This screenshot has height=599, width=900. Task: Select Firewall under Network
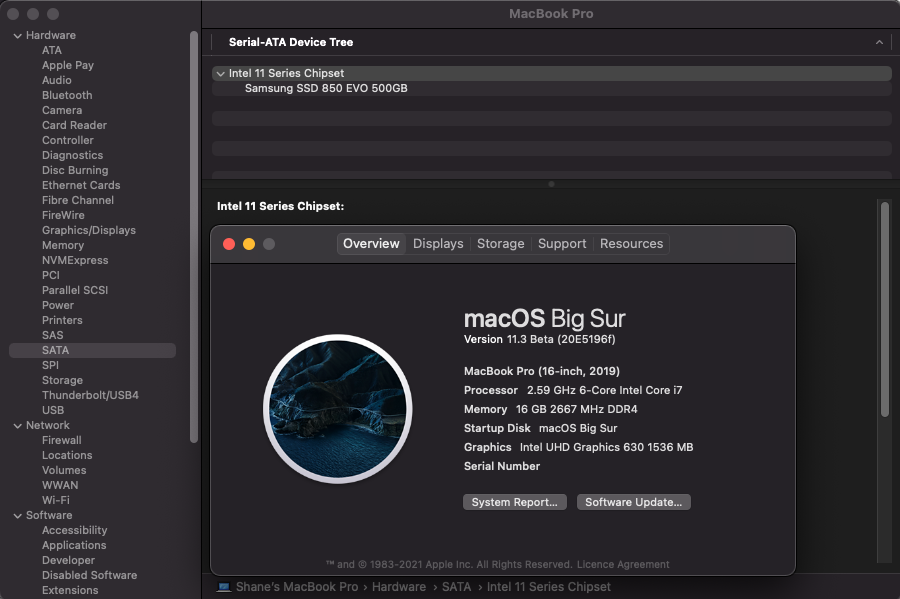61,441
